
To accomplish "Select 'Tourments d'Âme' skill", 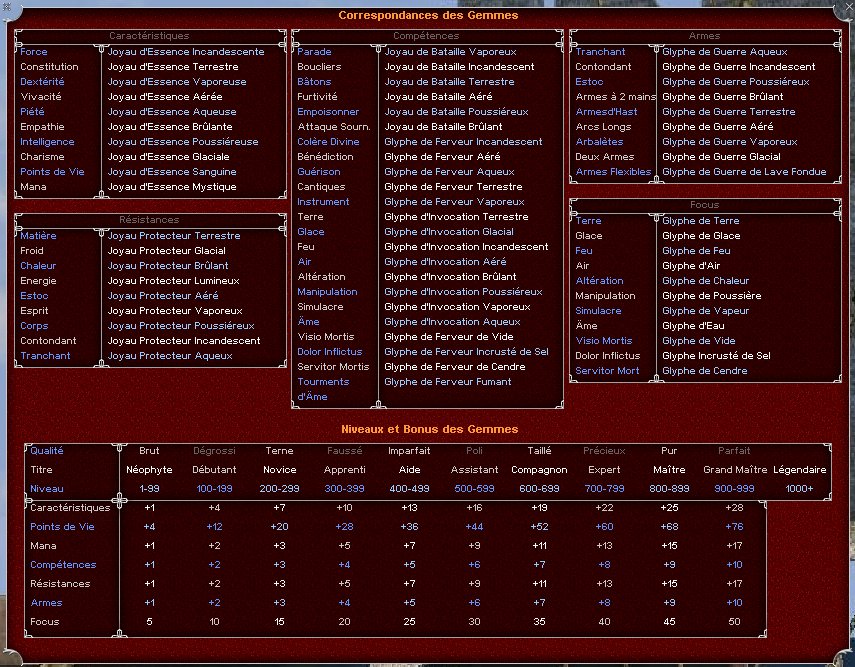I will point(323,389).
